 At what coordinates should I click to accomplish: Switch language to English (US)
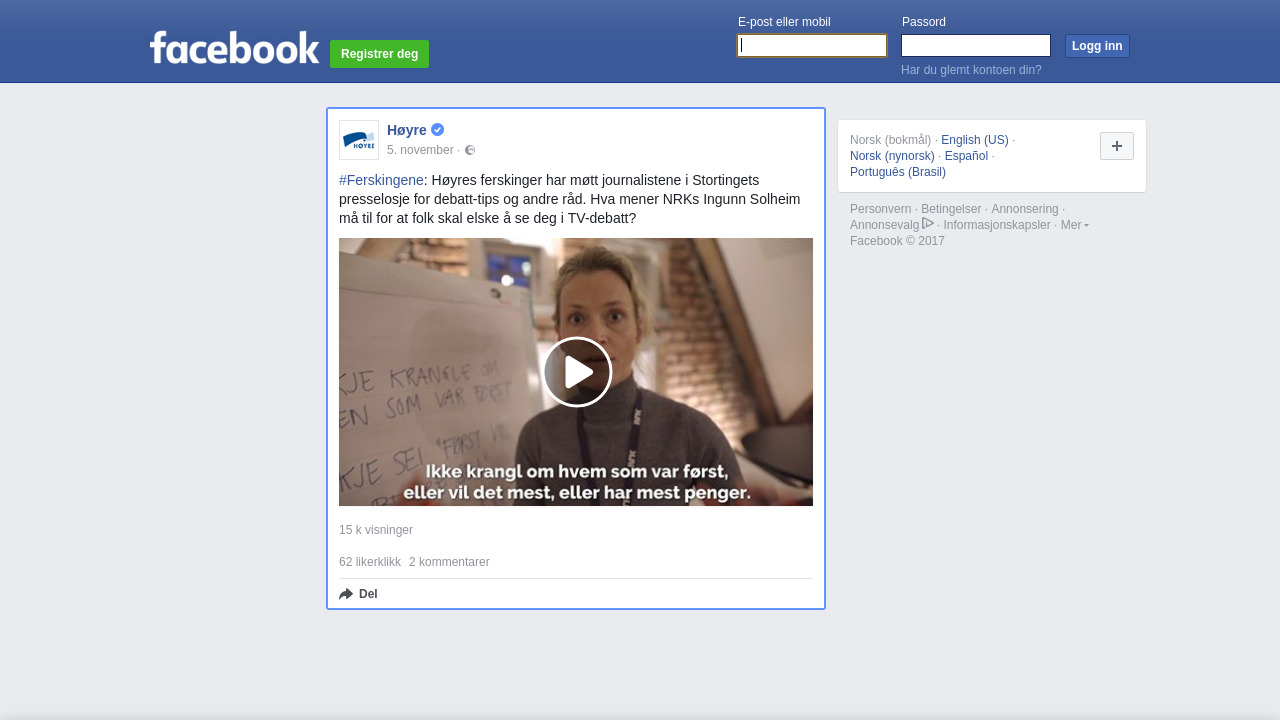[974, 140]
